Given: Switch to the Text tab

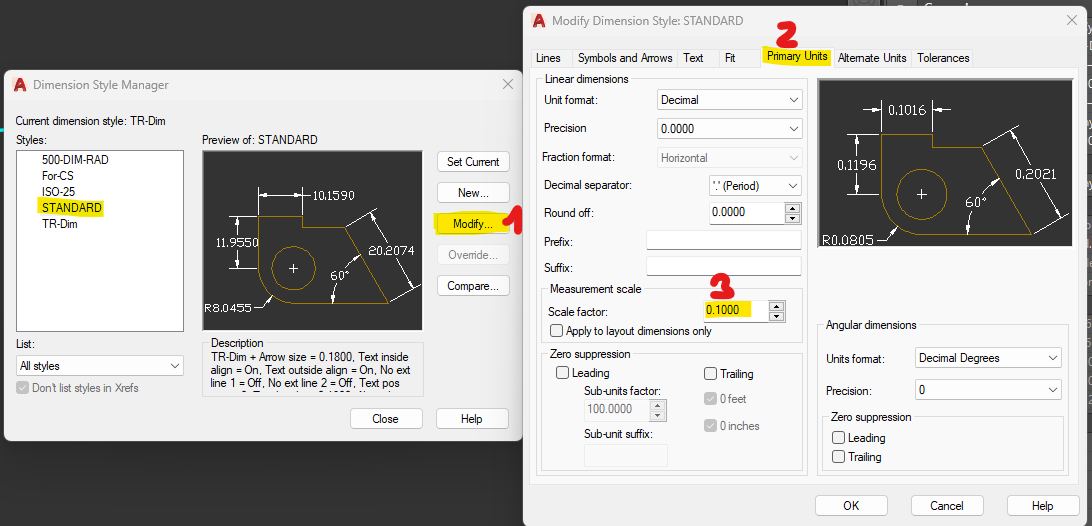Looking at the screenshot, I should [x=693, y=58].
